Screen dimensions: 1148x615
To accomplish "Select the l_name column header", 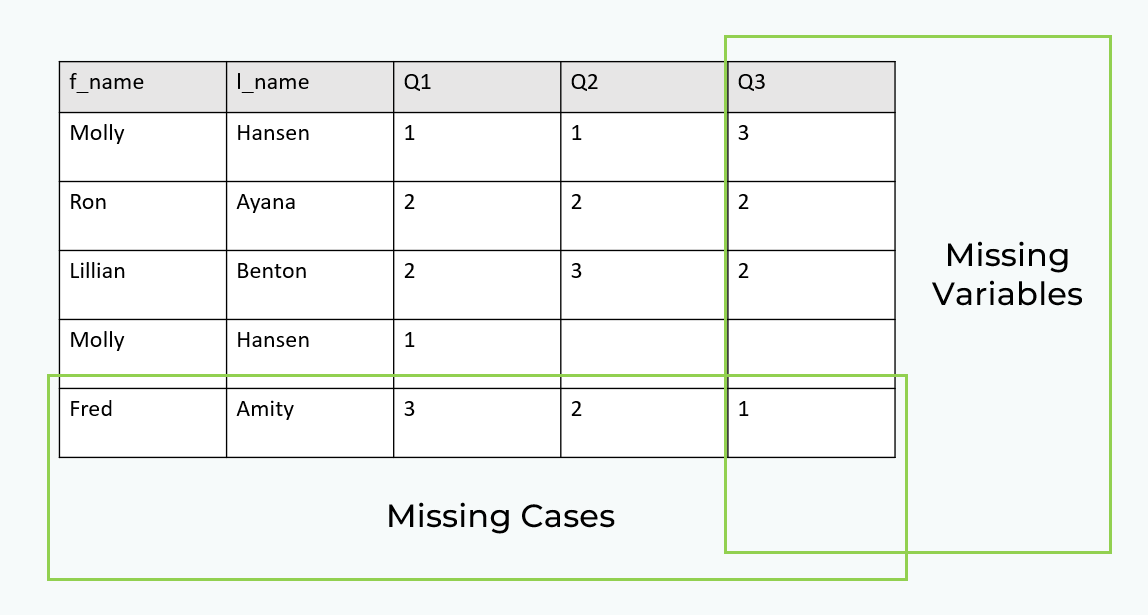I will (x=310, y=87).
